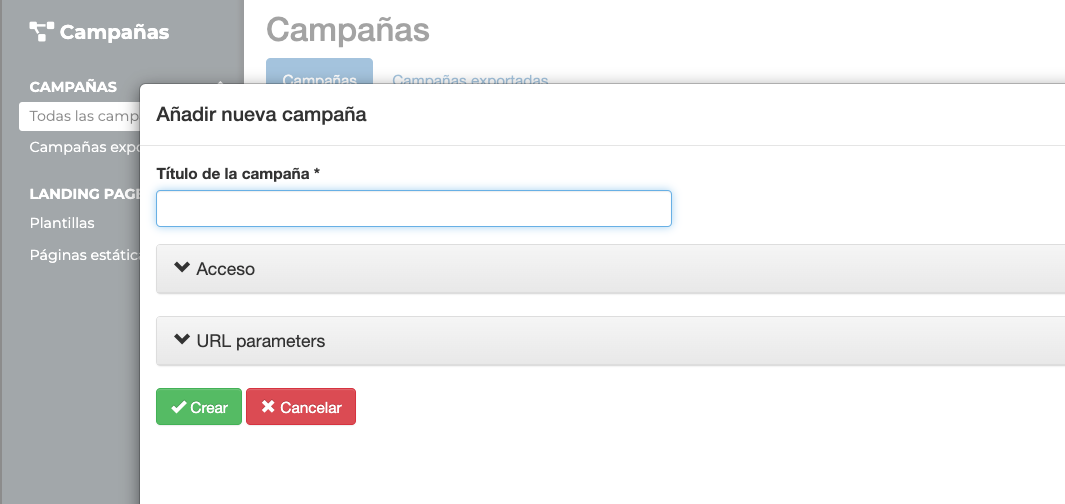
Task: Open Plantillas in the sidebar
Action: (x=62, y=223)
